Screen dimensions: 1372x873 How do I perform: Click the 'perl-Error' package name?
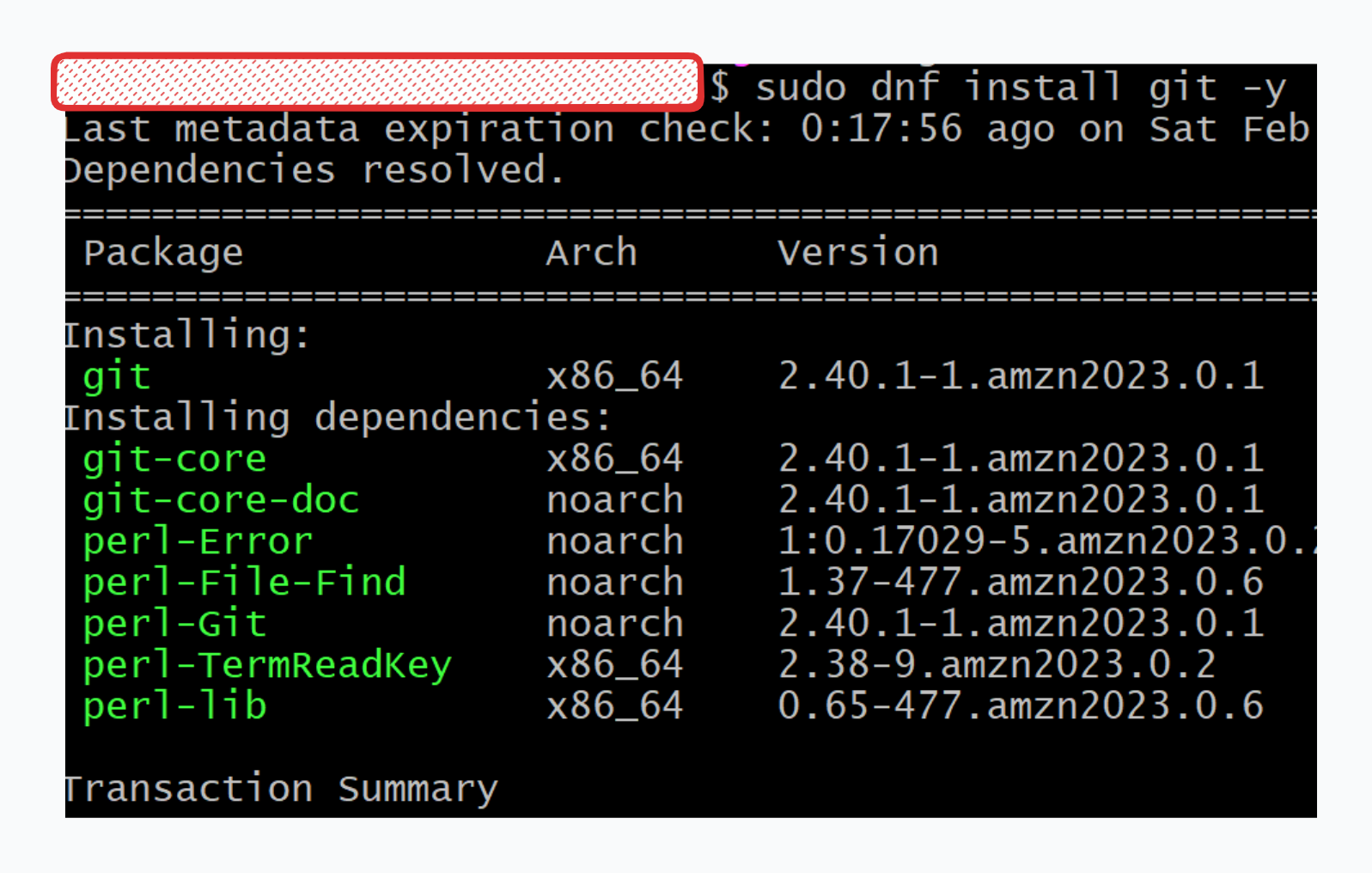pos(198,541)
